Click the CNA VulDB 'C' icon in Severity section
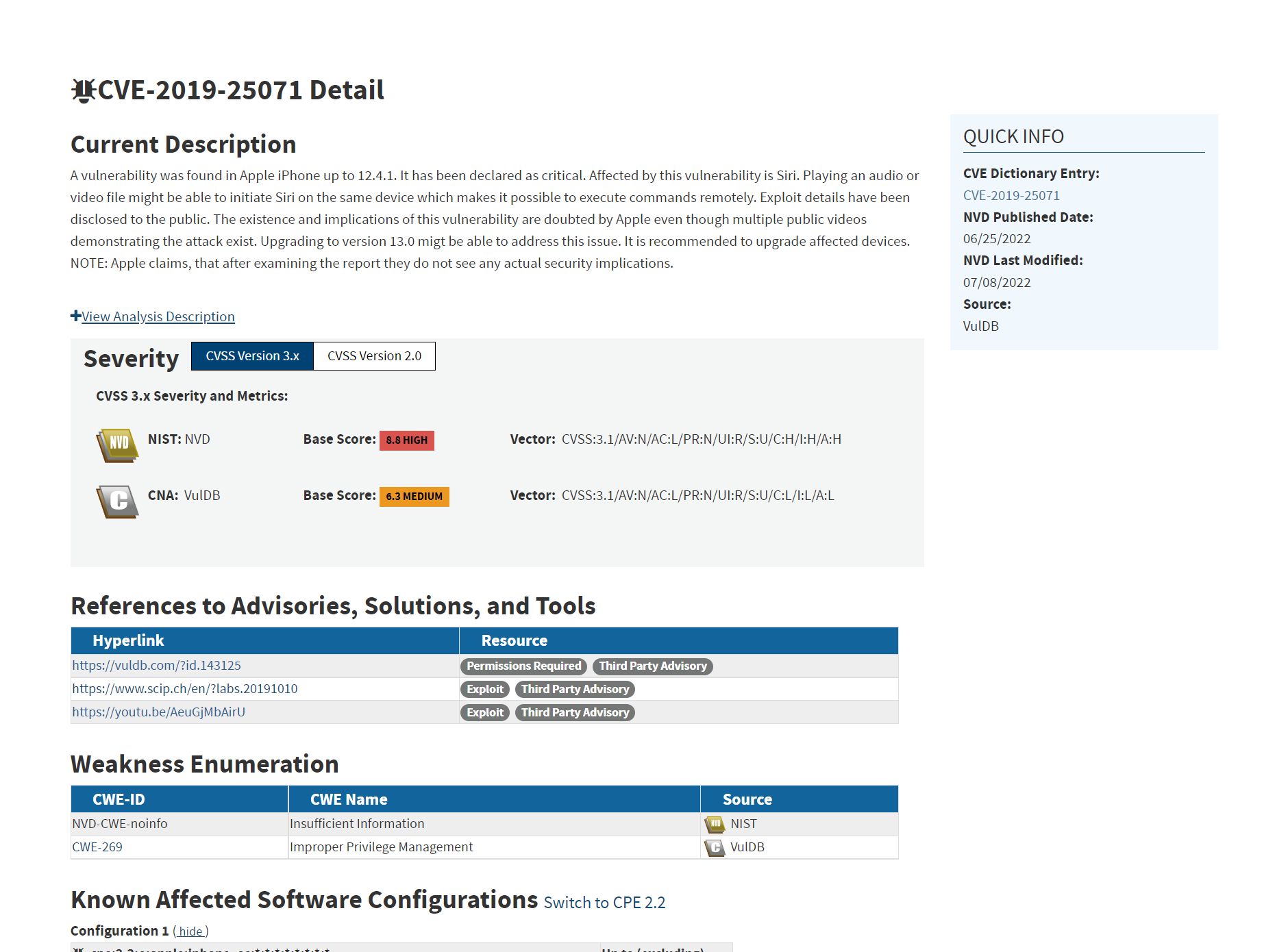The image size is (1288, 952). (x=116, y=501)
